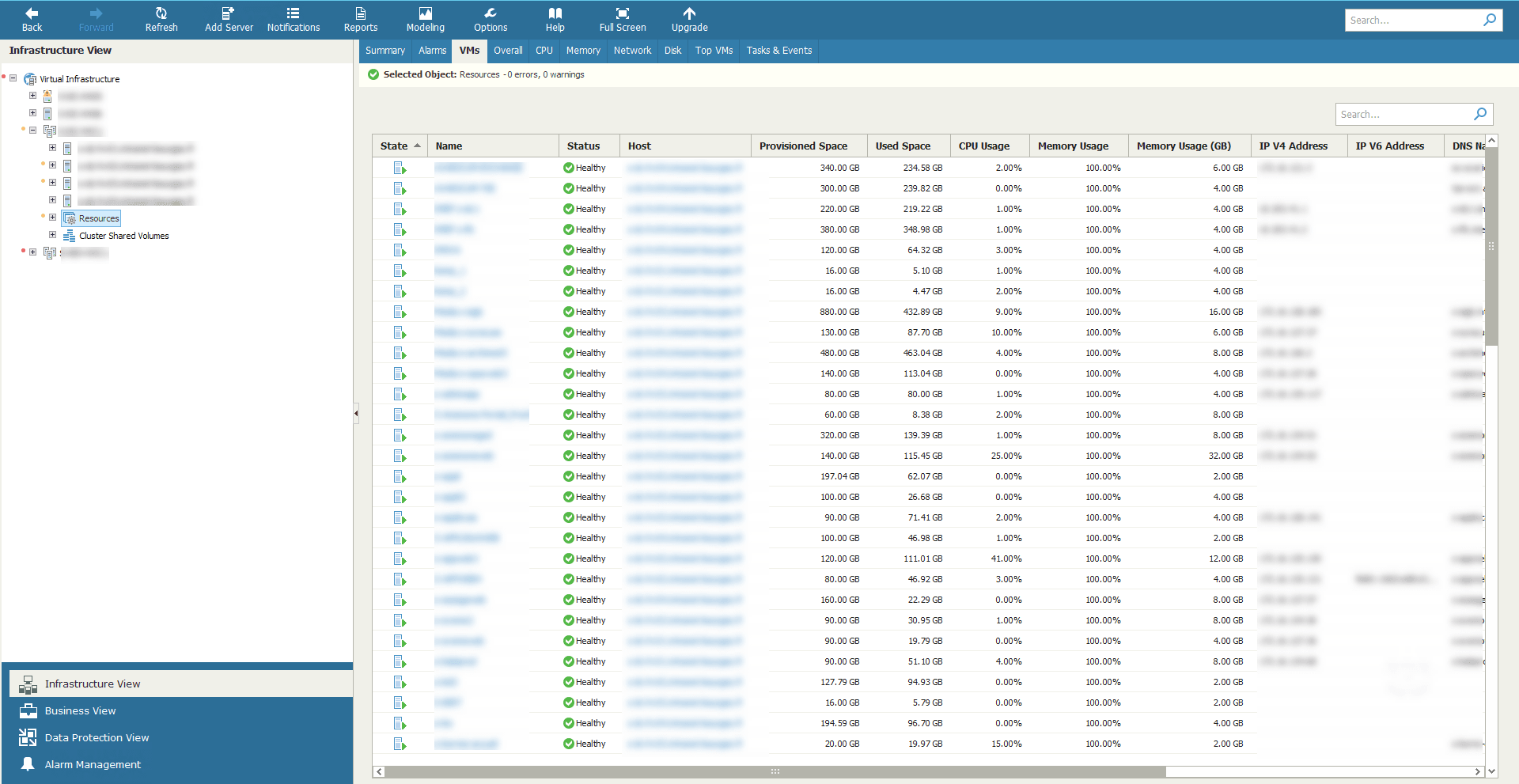1519x784 pixels.
Task: Toggle sort order on the State column
Action: (400, 146)
